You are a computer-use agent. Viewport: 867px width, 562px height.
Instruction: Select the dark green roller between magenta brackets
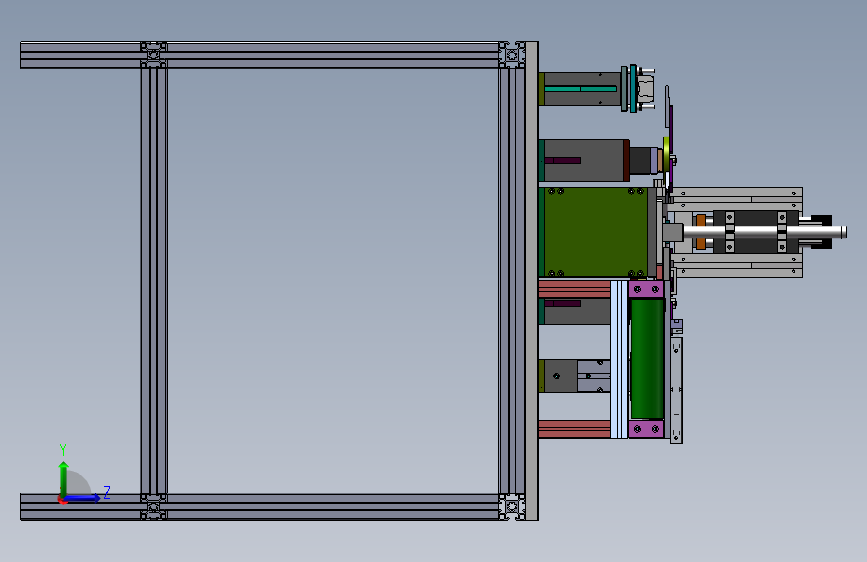tap(647, 358)
